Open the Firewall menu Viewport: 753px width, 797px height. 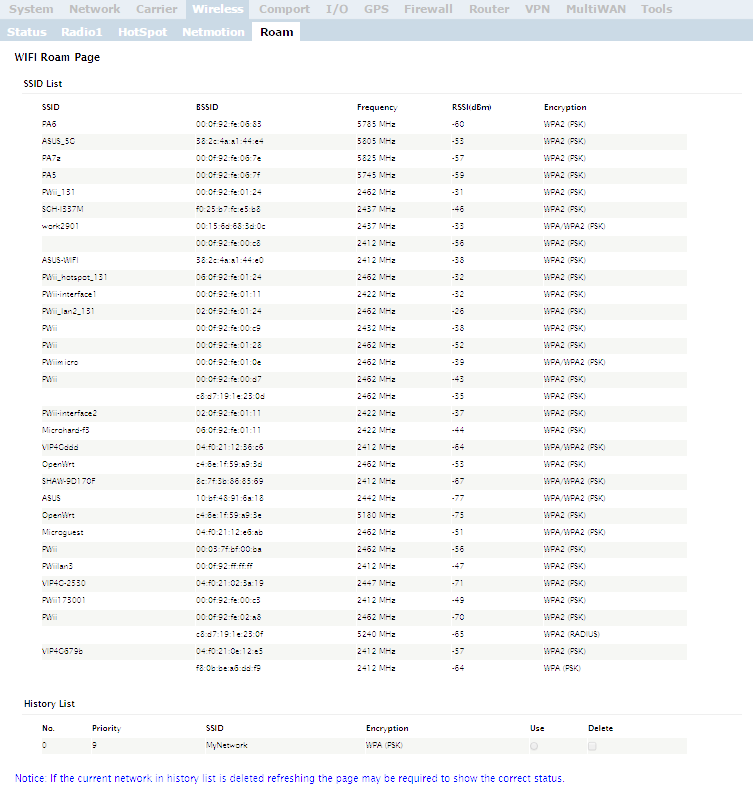(428, 9)
